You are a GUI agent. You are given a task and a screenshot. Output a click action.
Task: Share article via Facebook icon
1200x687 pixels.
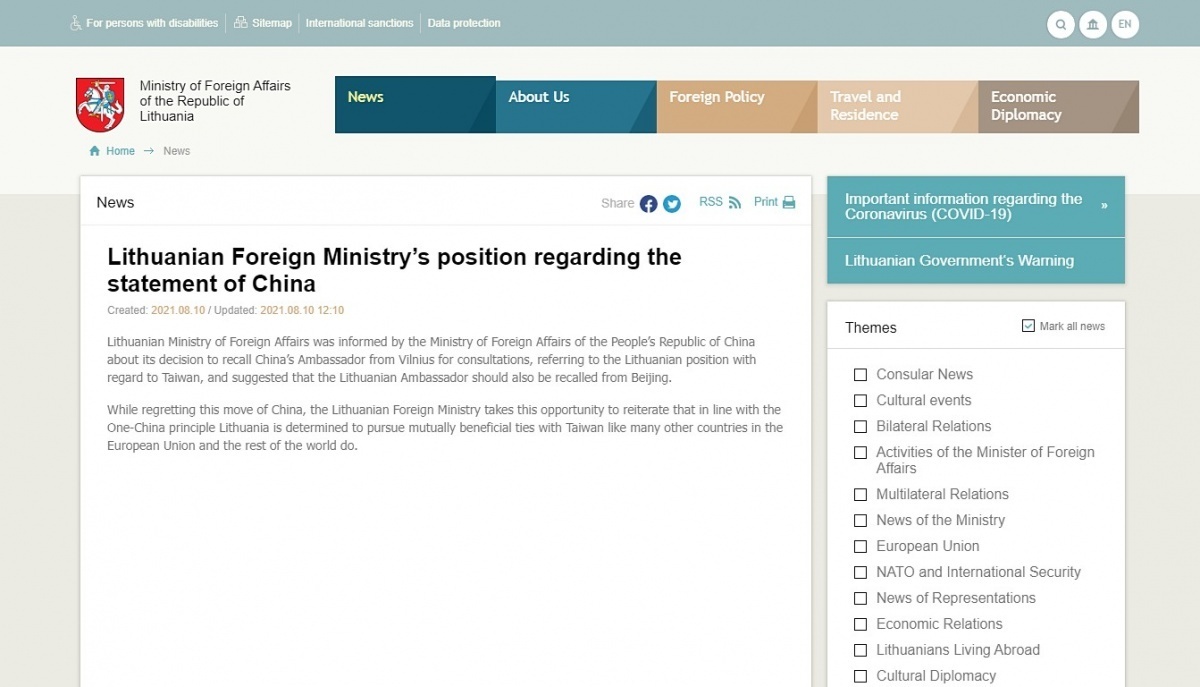(x=649, y=203)
